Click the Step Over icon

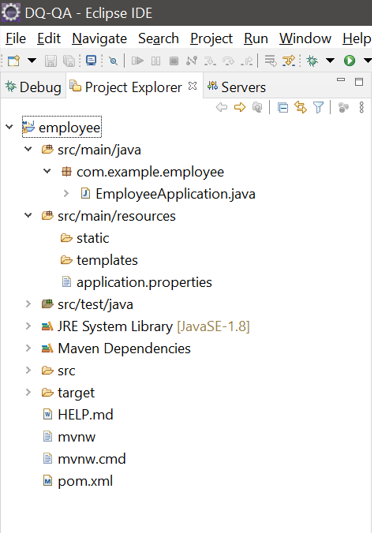(228, 61)
